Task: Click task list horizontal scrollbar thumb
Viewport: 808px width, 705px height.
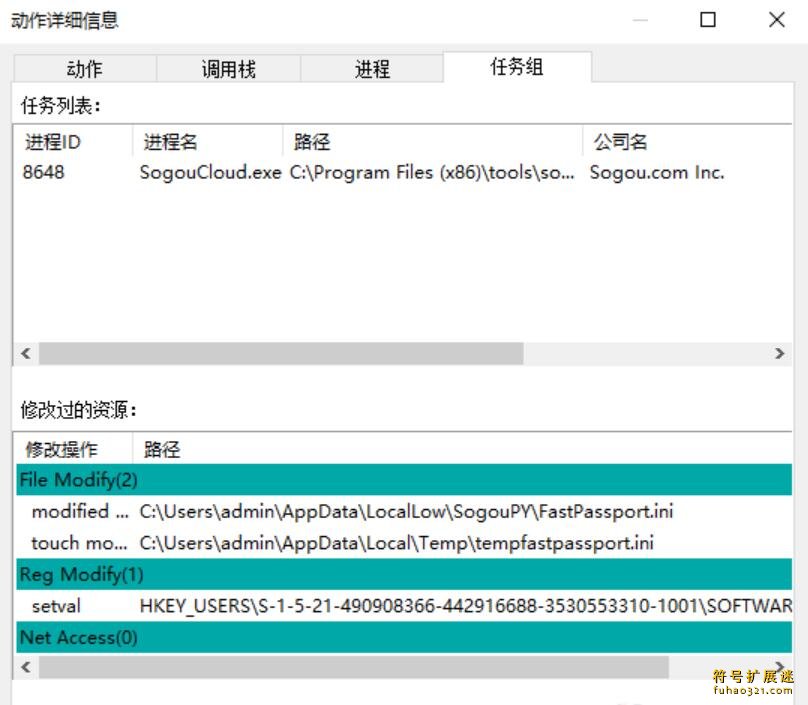Action: (281, 354)
